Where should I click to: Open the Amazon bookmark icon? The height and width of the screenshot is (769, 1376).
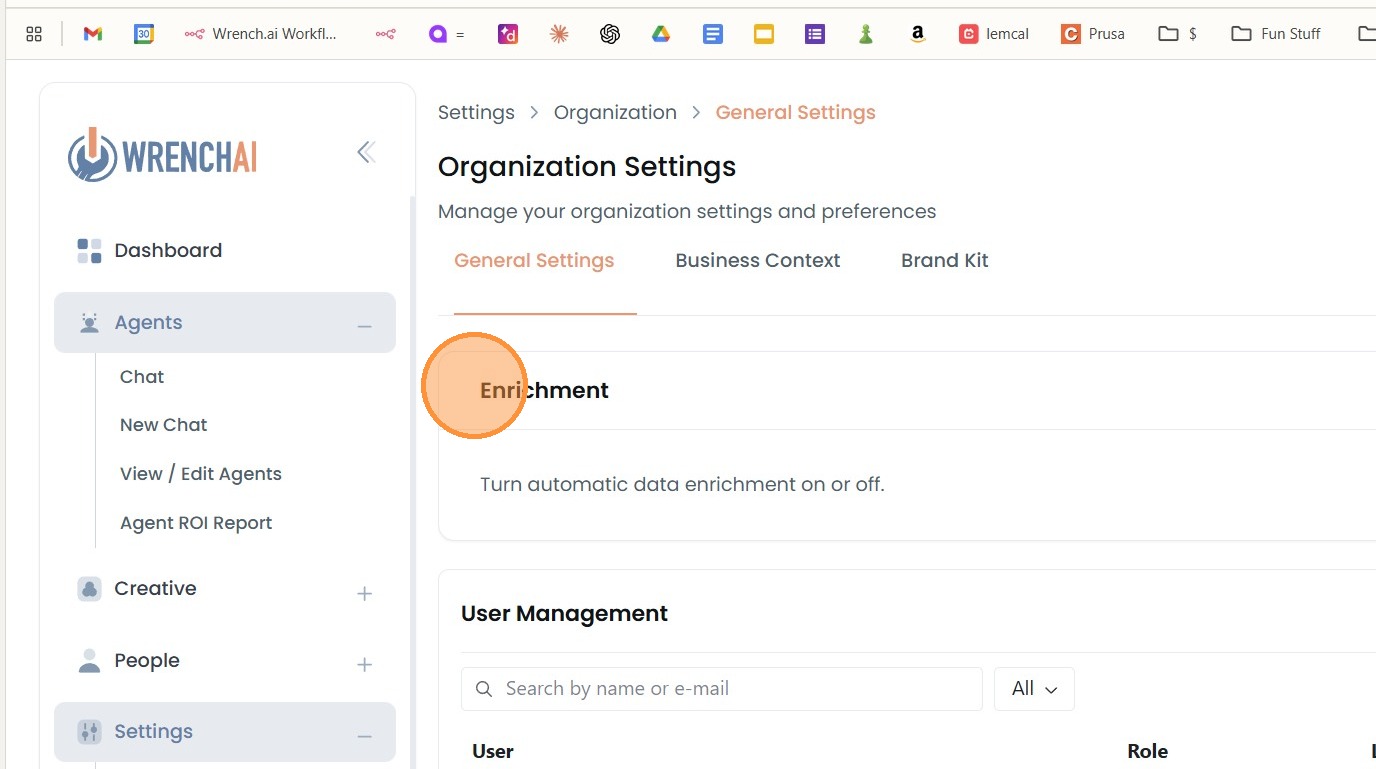(917, 34)
